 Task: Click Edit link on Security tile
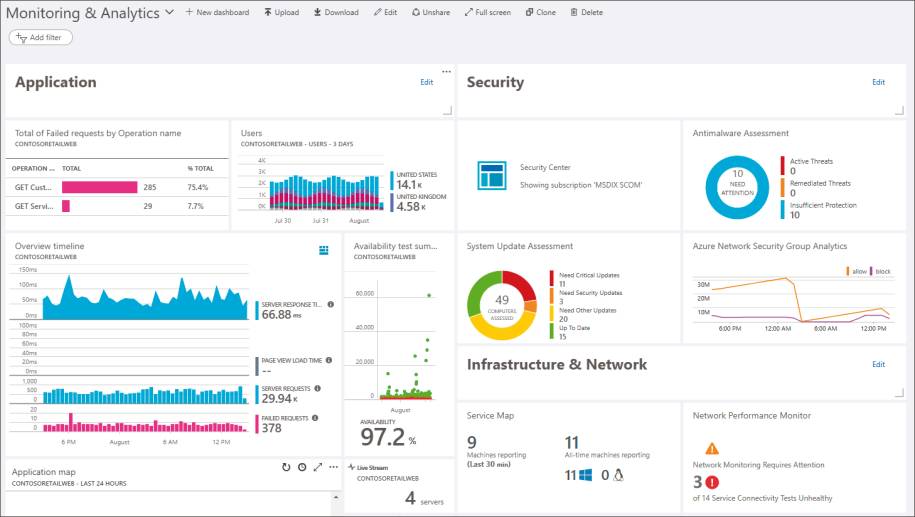click(878, 82)
